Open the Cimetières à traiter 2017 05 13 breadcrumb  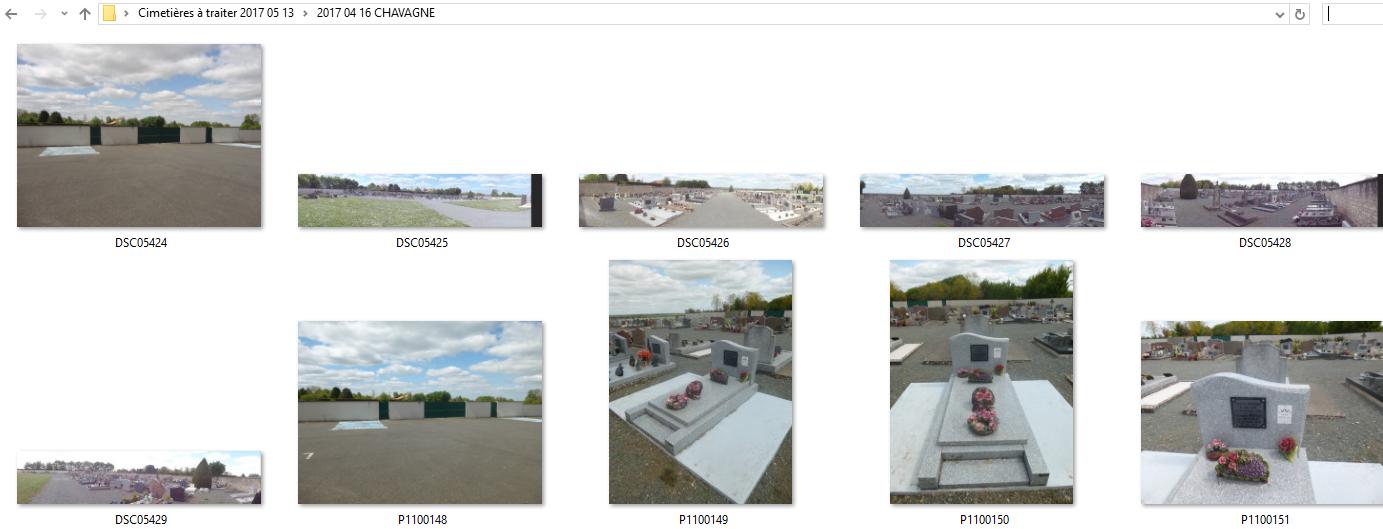216,14
